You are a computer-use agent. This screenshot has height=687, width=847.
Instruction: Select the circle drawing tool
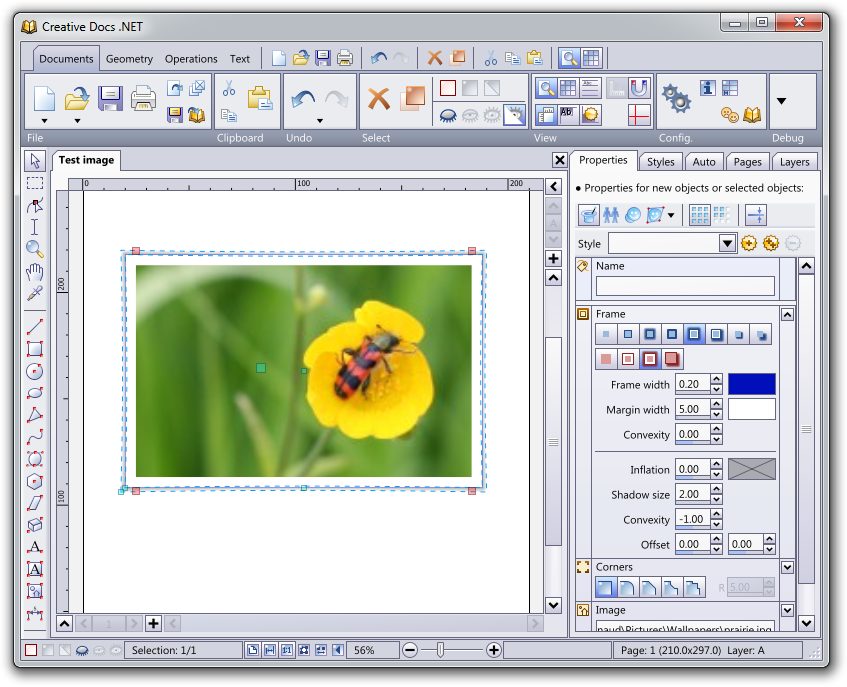point(35,371)
